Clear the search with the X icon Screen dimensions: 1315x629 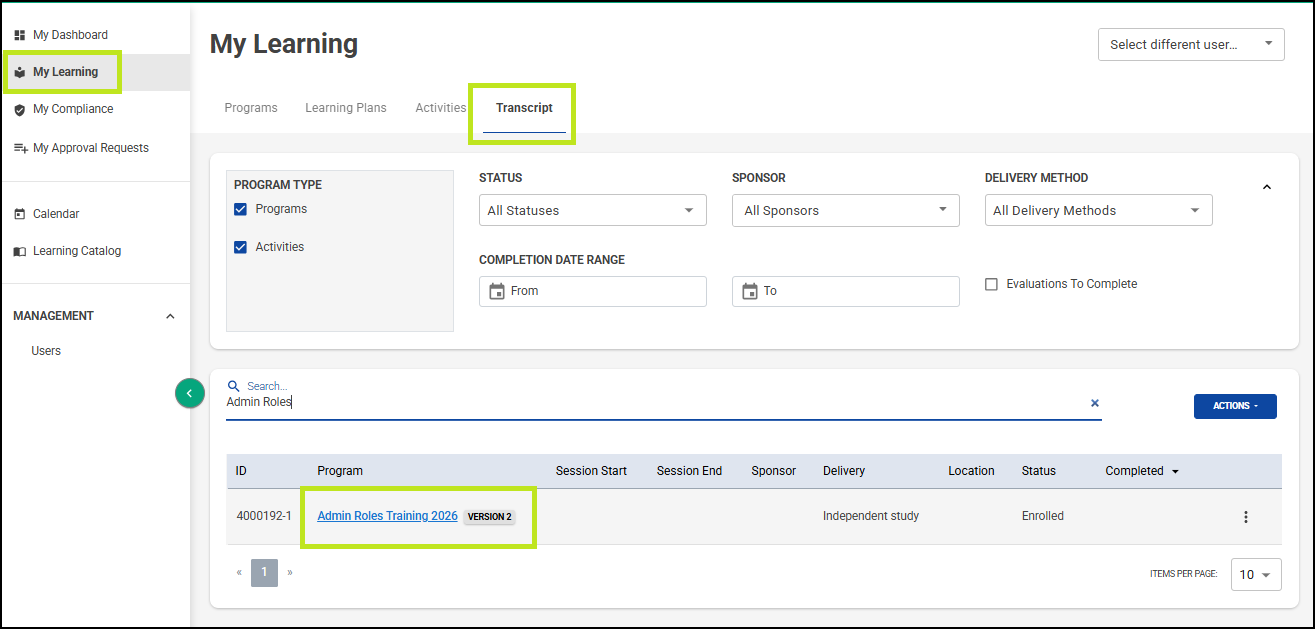[x=1094, y=403]
